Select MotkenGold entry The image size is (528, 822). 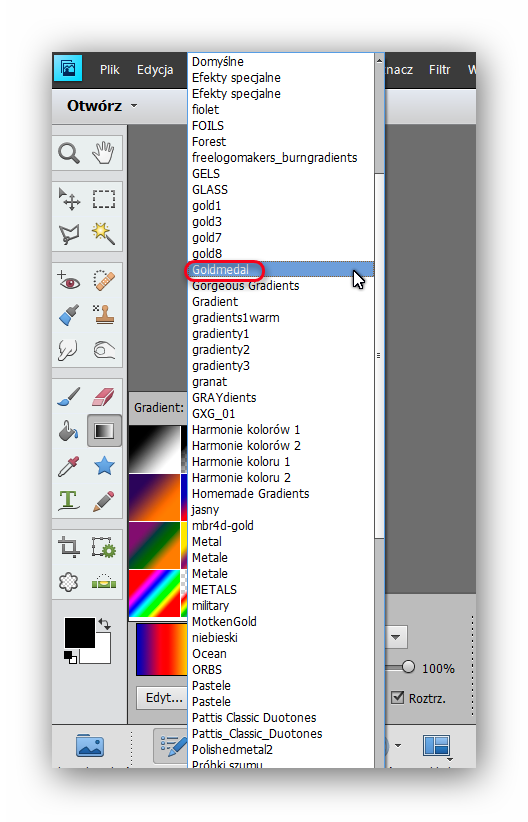coord(281,621)
